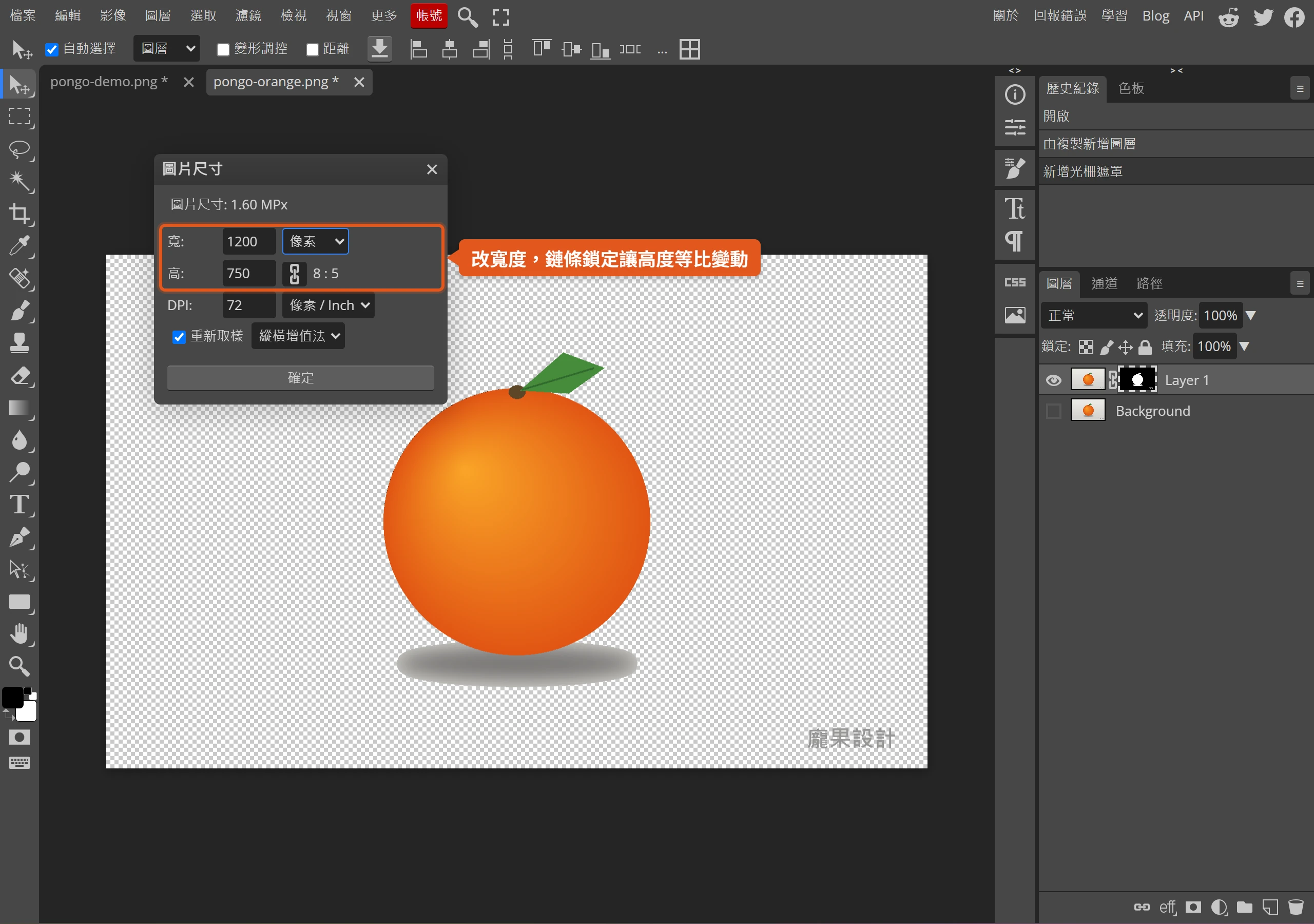
Task: Enable 距離 checkbox
Action: coord(313,49)
